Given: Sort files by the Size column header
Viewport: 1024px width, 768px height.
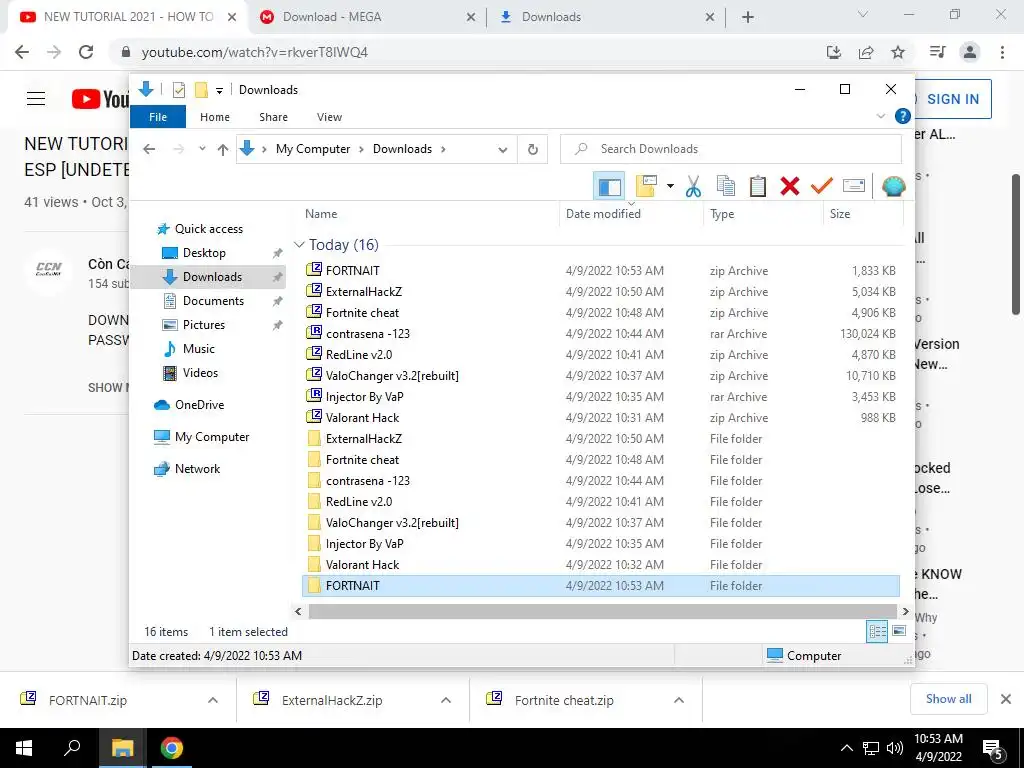Looking at the screenshot, I should (x=840, y=214).
